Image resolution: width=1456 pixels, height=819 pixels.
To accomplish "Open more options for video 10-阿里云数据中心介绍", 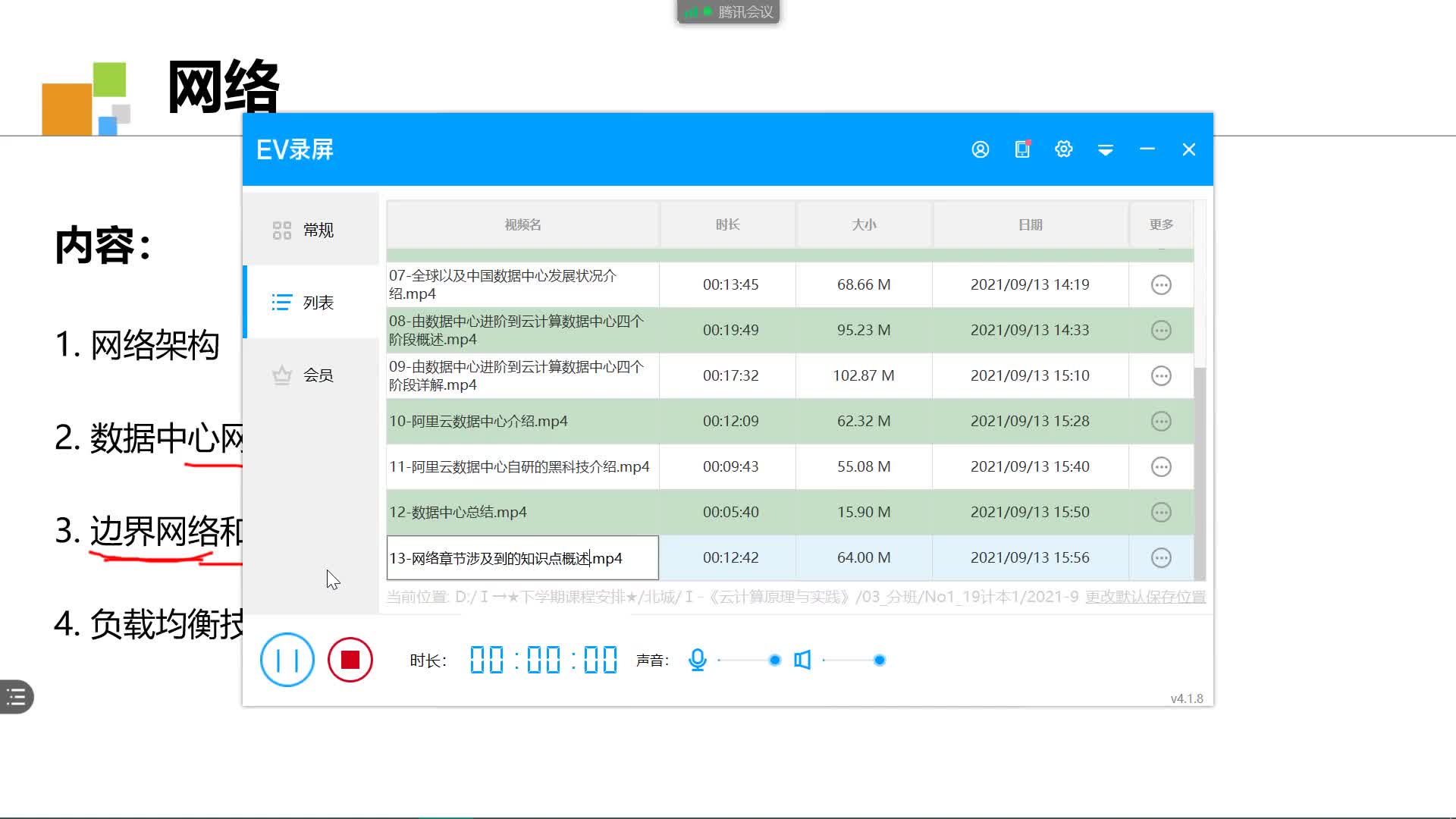I will [1161, 421].
